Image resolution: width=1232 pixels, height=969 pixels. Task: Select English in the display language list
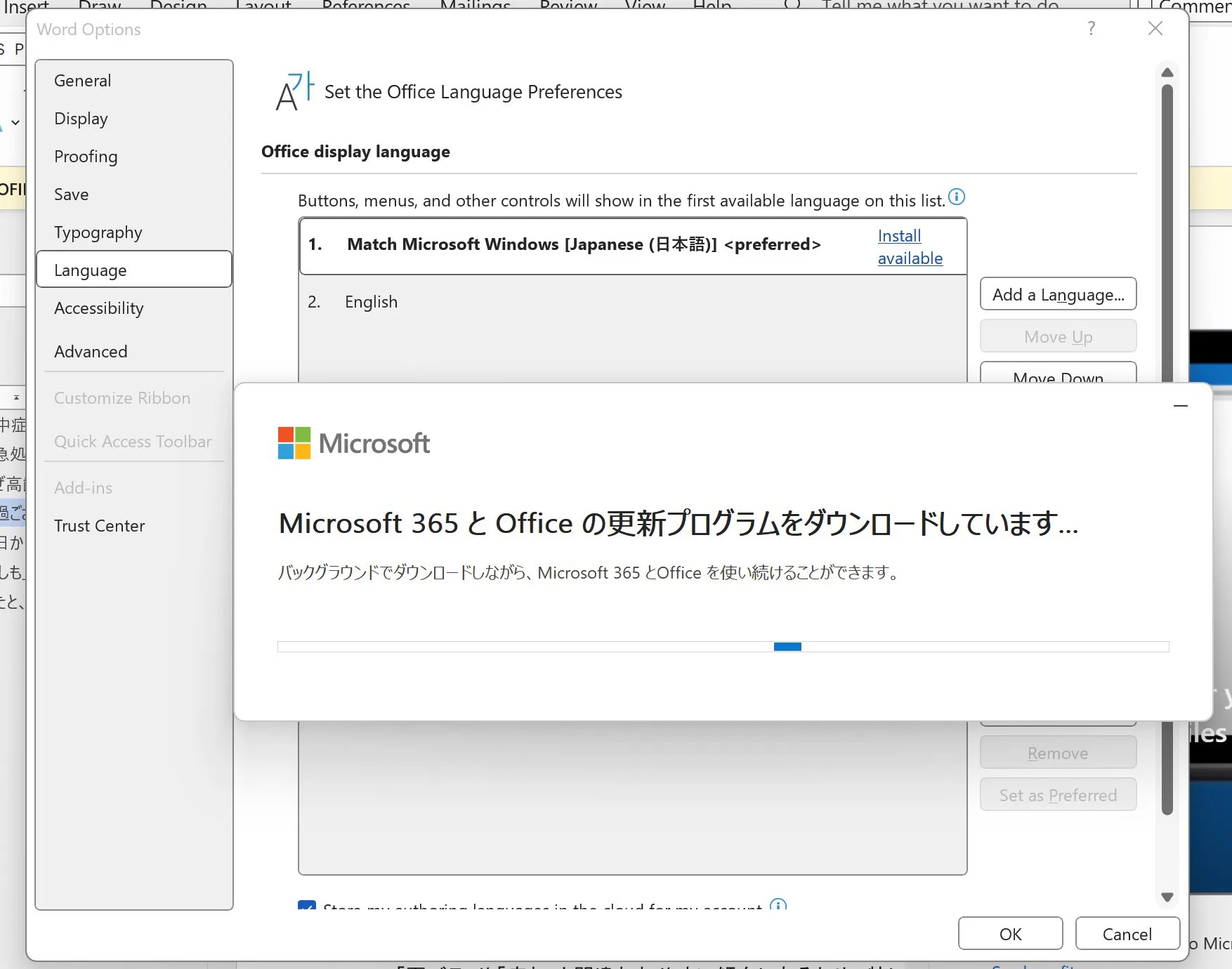pyautogui.click(x=632, y=302)
